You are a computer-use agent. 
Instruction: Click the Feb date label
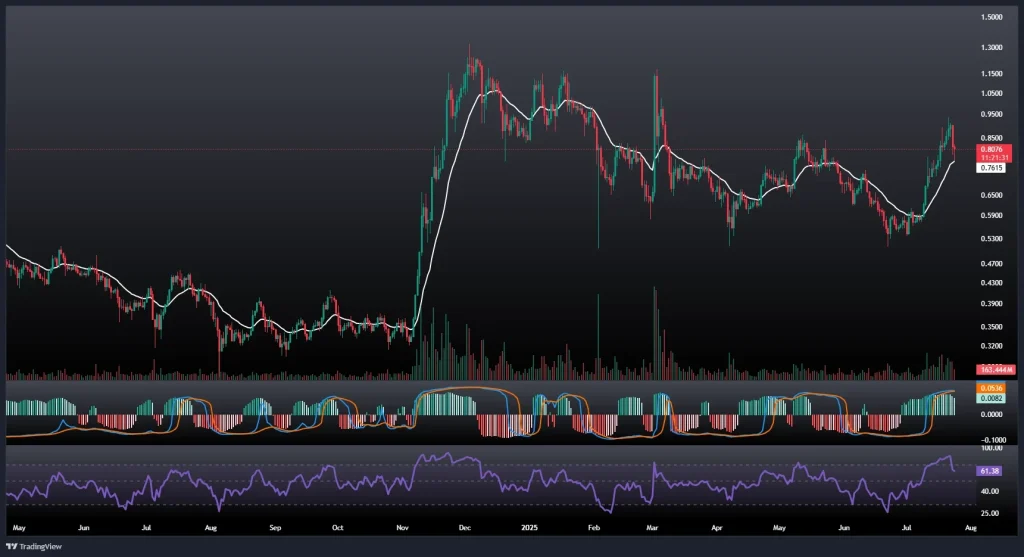pyautogui.click(x=593, y=525)
